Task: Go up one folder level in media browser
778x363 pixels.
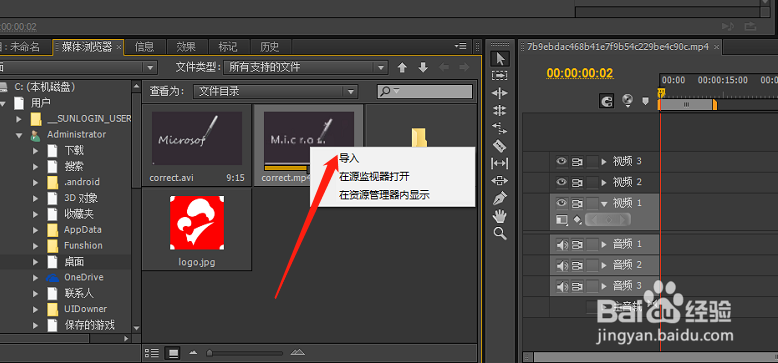Action: (x=402, y=67)
